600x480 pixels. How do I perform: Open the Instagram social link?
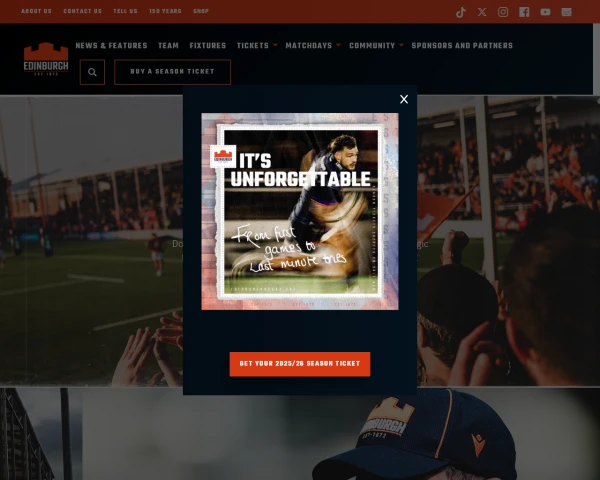tap(503, 12)
